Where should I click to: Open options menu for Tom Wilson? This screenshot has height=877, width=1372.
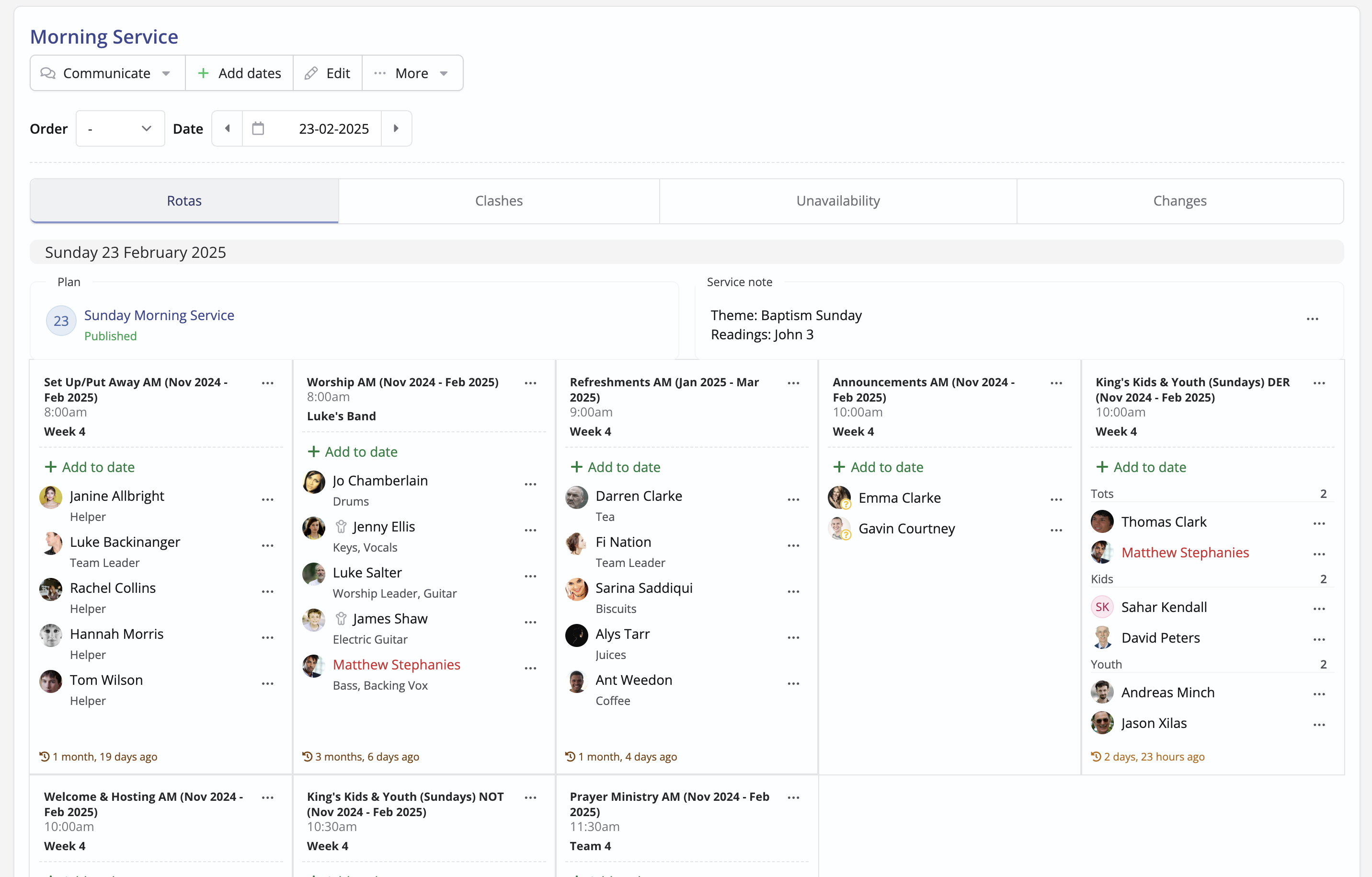click(x=268, y=683)
